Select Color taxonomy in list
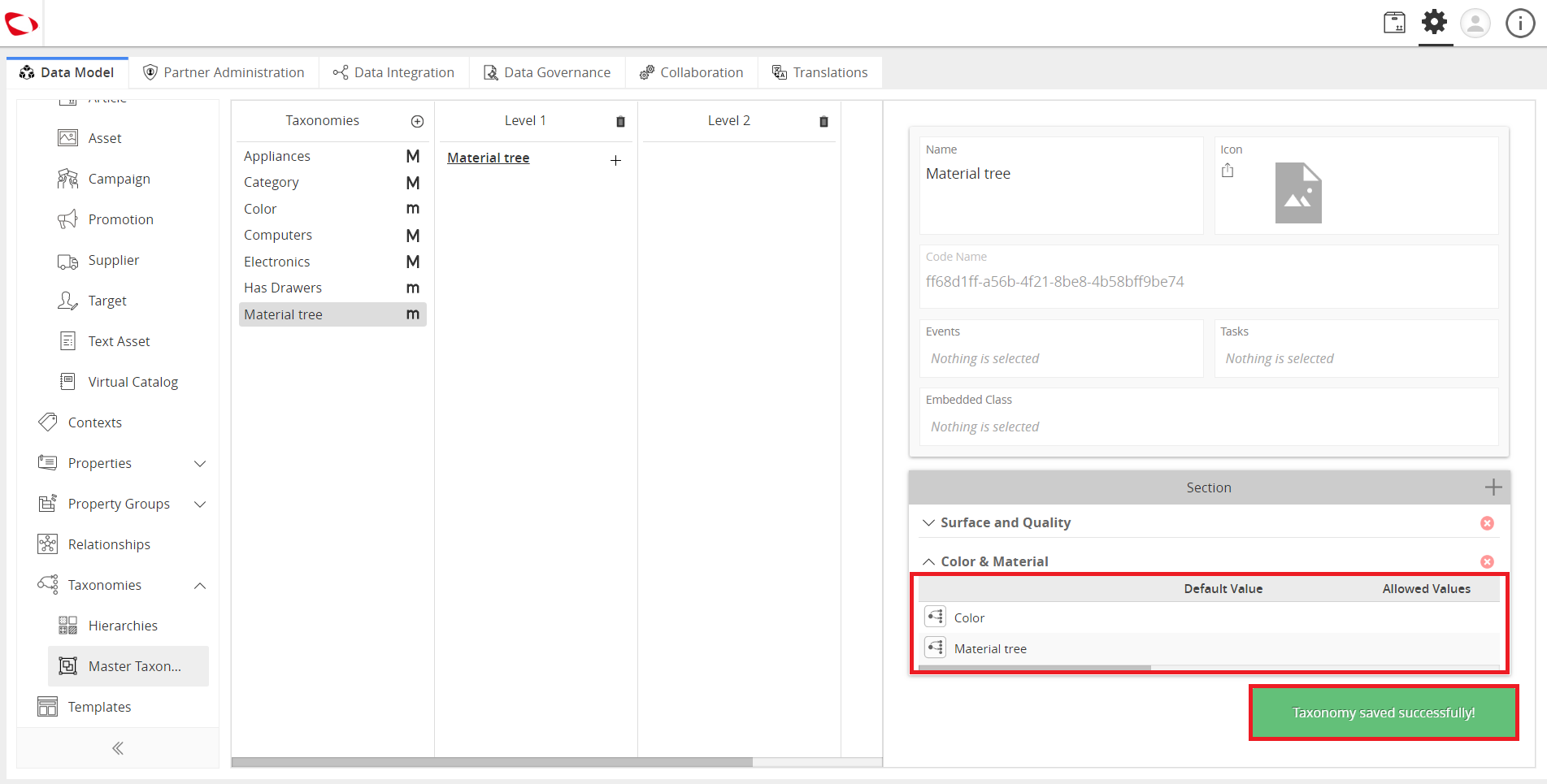1547x784 pixels. pyautogui.click(x=332, y=209)
